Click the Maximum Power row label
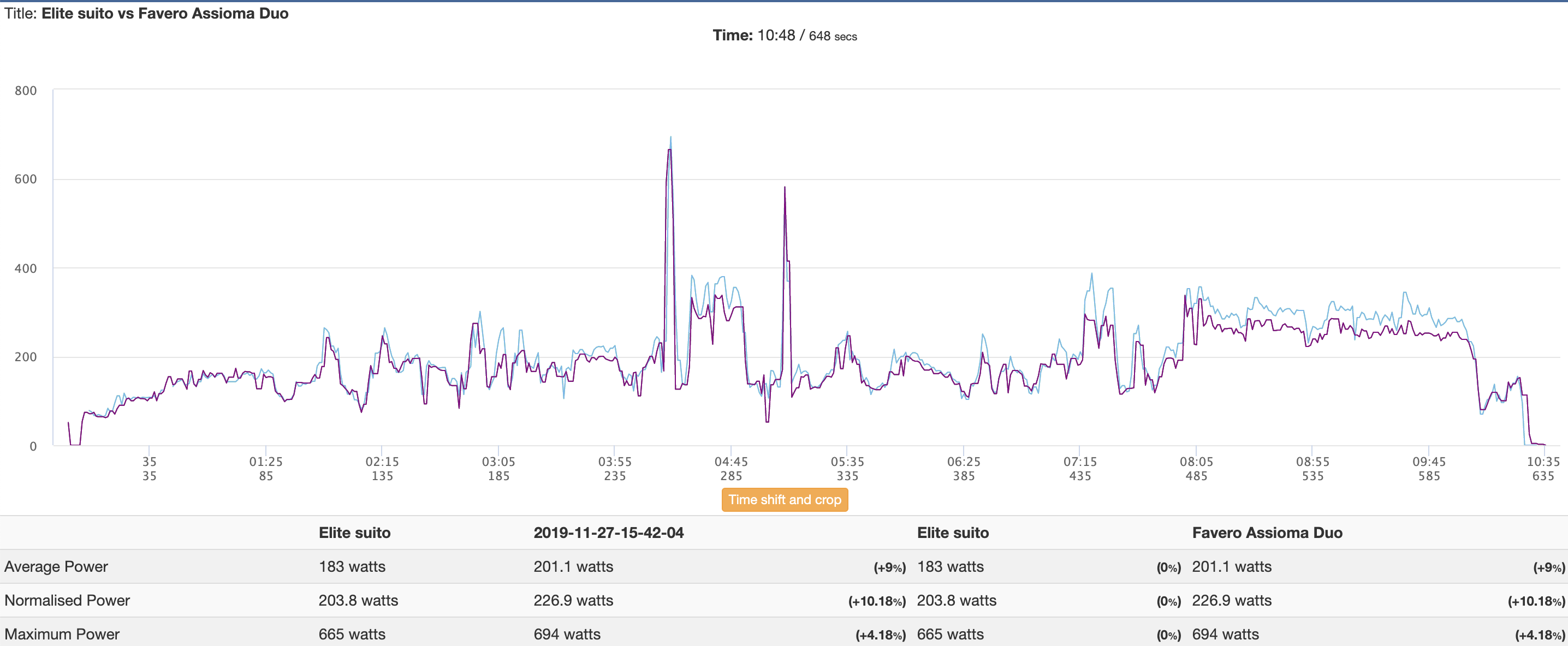1568x646 pixels. click(62, 634)
